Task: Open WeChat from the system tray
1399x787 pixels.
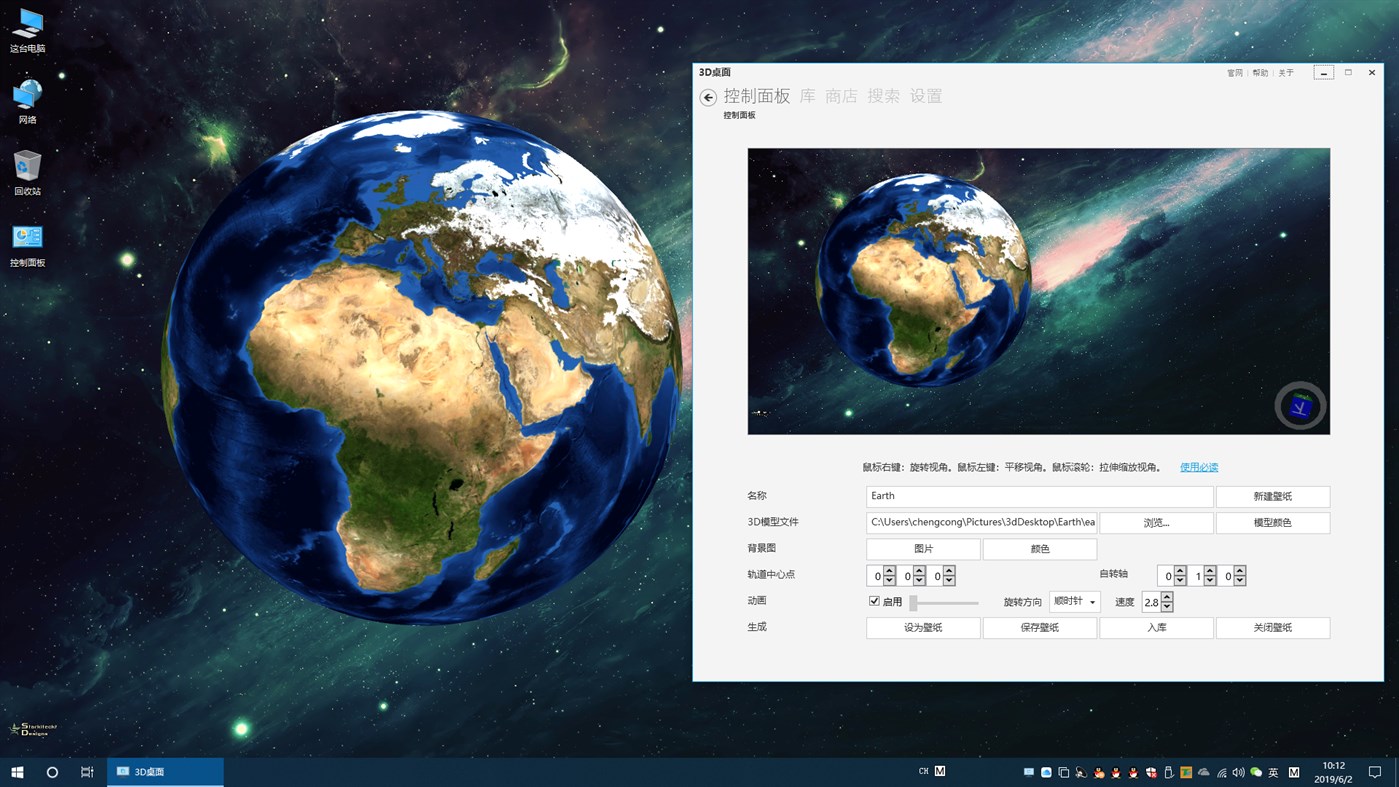Action: click(1255, 771)
